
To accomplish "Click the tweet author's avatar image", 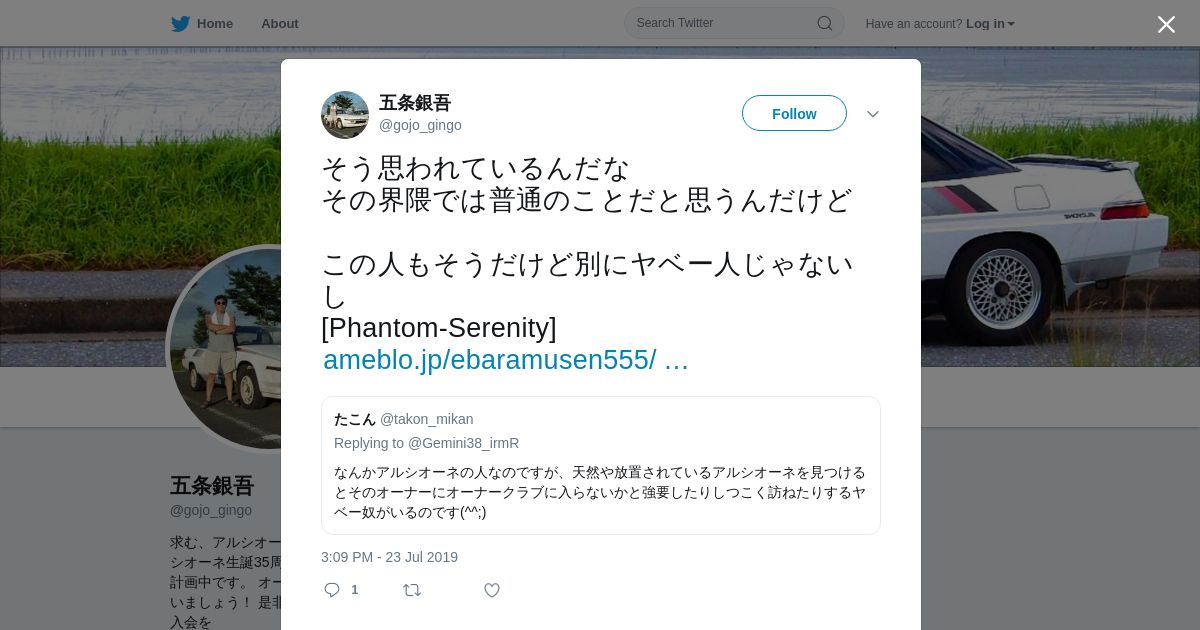I will click(x=345, y=115).
